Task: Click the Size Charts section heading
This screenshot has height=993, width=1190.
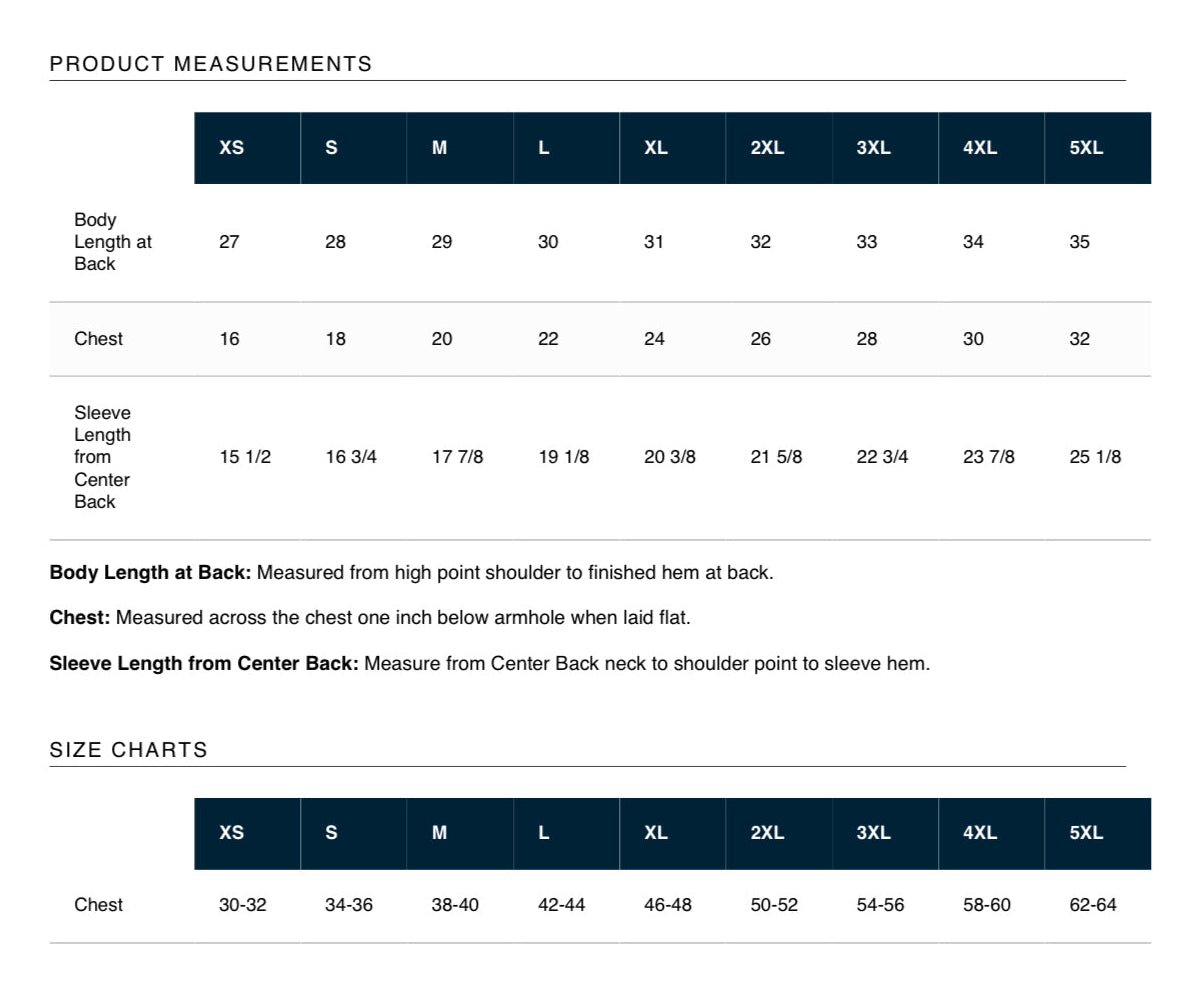Action: pyautogui.click(x=129, y=750)
